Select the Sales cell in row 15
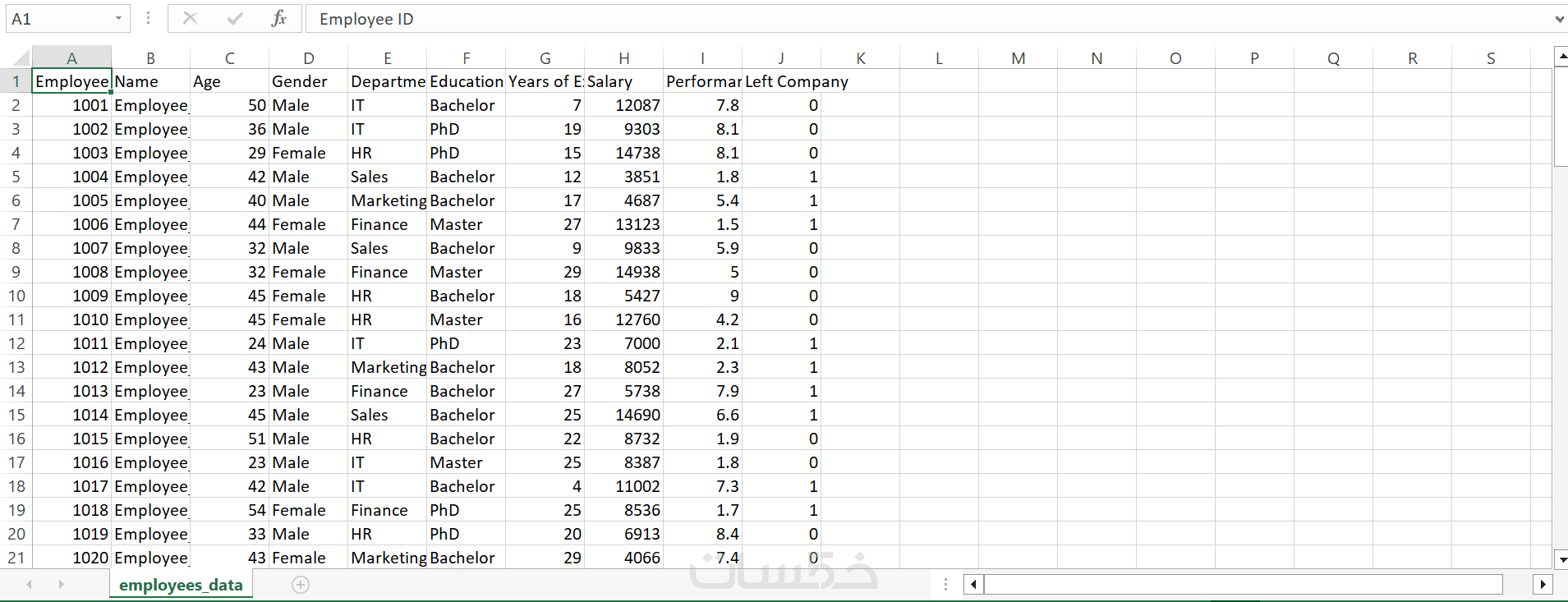This screenshot has width=1568, height=602. tap(388, 415)
